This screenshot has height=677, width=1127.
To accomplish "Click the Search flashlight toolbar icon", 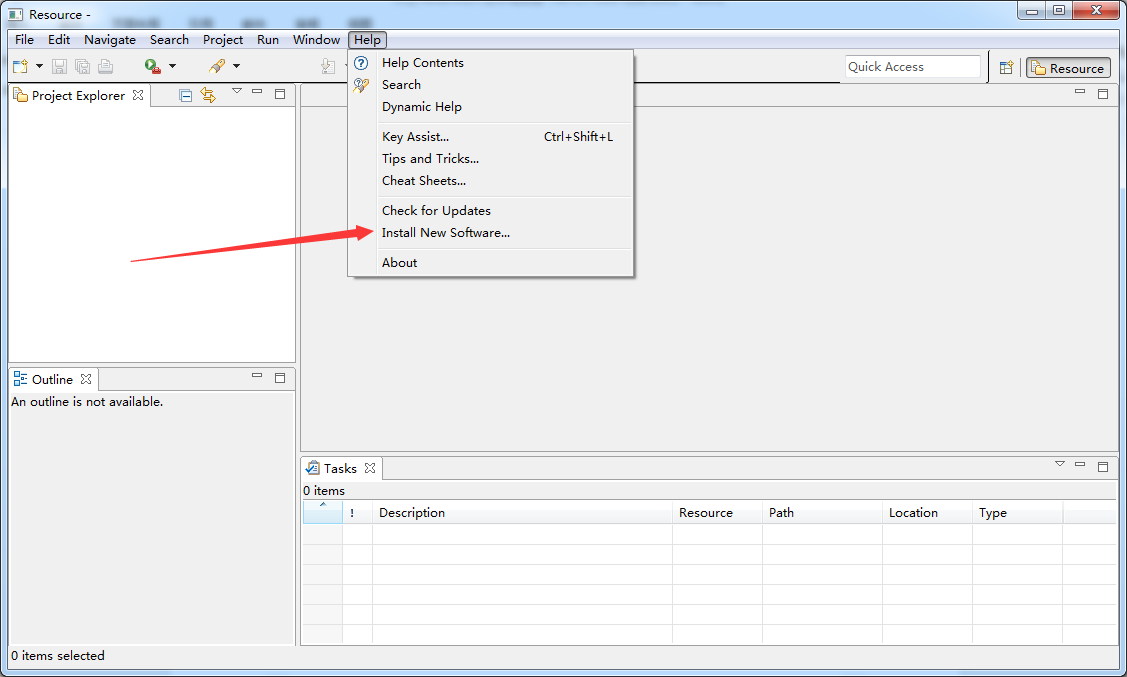I will click(x=217, y=66).
